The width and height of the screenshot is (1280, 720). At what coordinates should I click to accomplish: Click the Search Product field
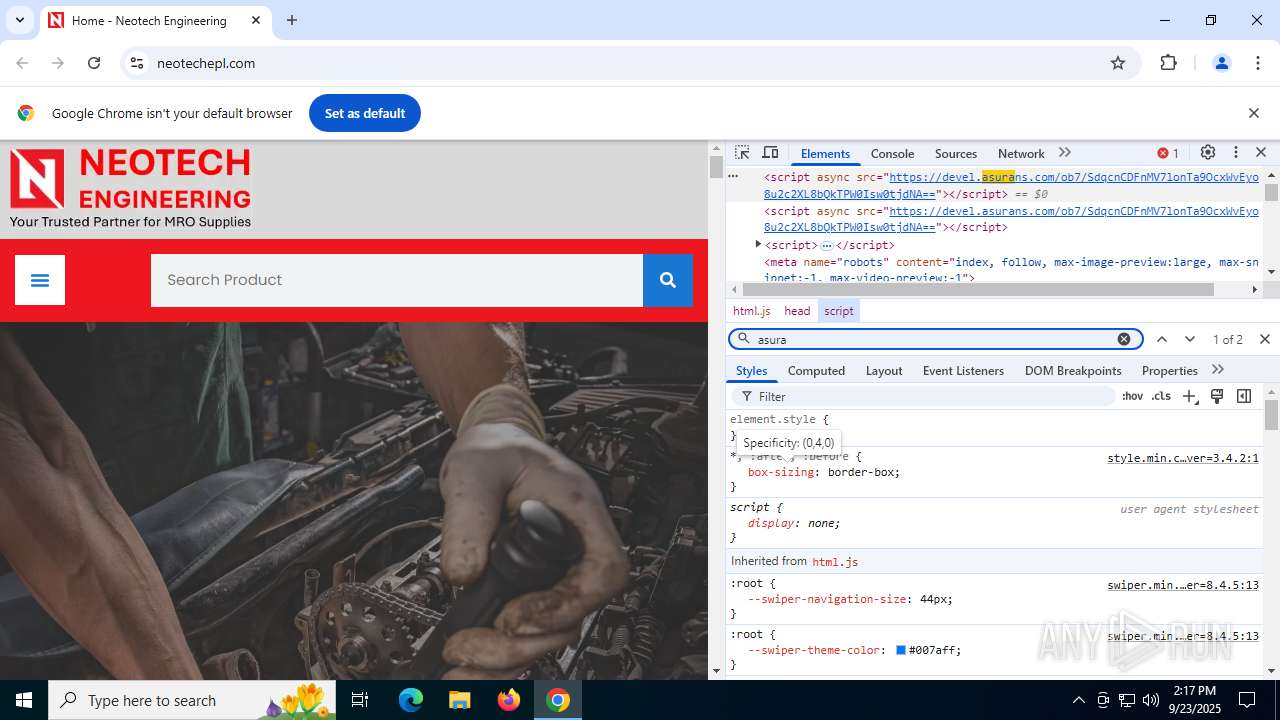(397, 280)
